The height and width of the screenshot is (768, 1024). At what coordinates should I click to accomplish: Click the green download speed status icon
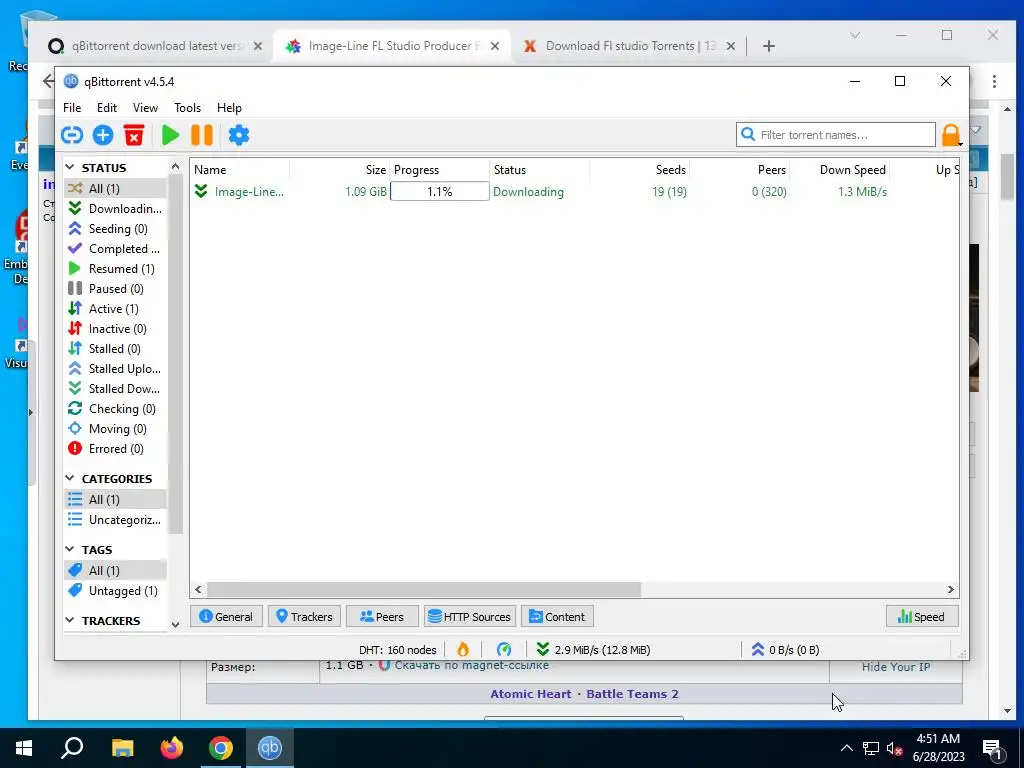click(543, 649)
